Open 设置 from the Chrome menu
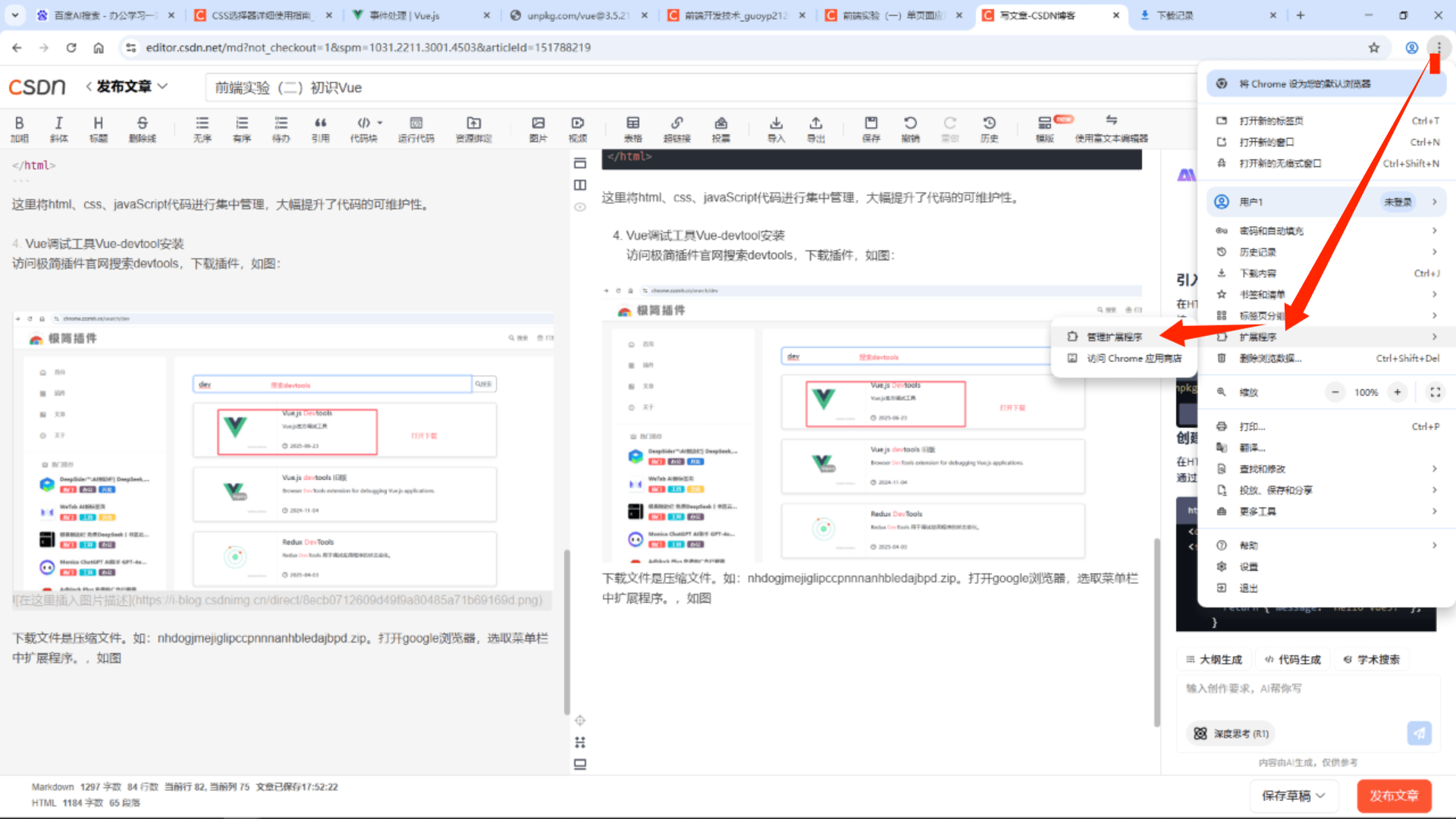The image size is (1456, 819). (x=1327, y=566)
